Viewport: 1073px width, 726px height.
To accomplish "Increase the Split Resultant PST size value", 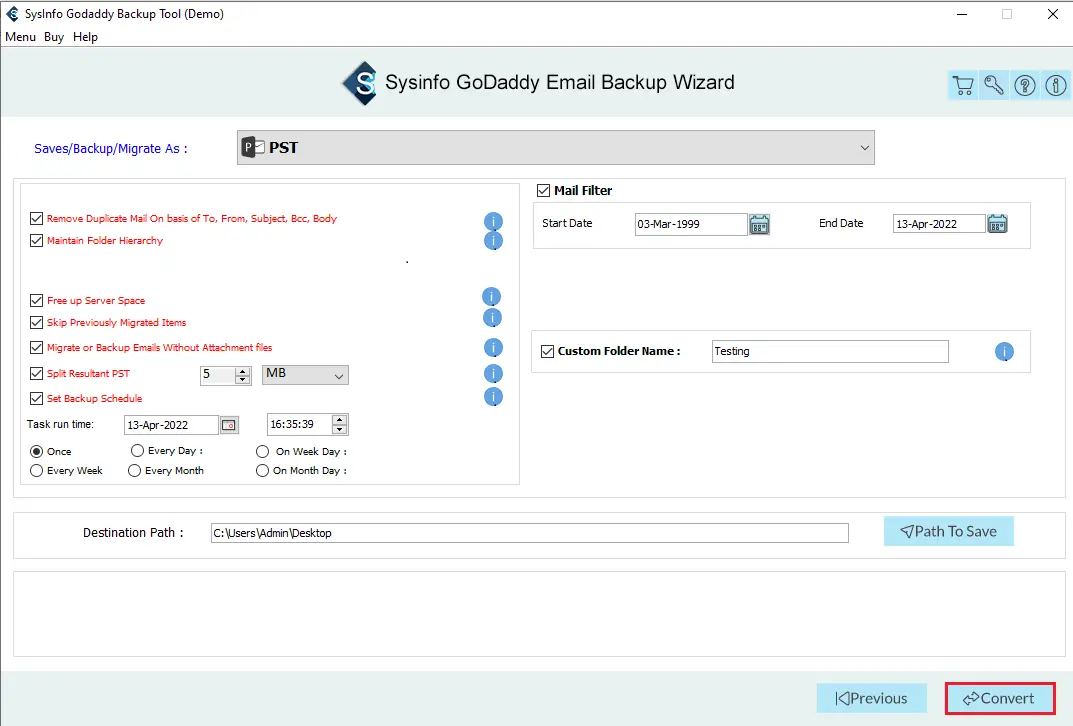I will [242, 371].
